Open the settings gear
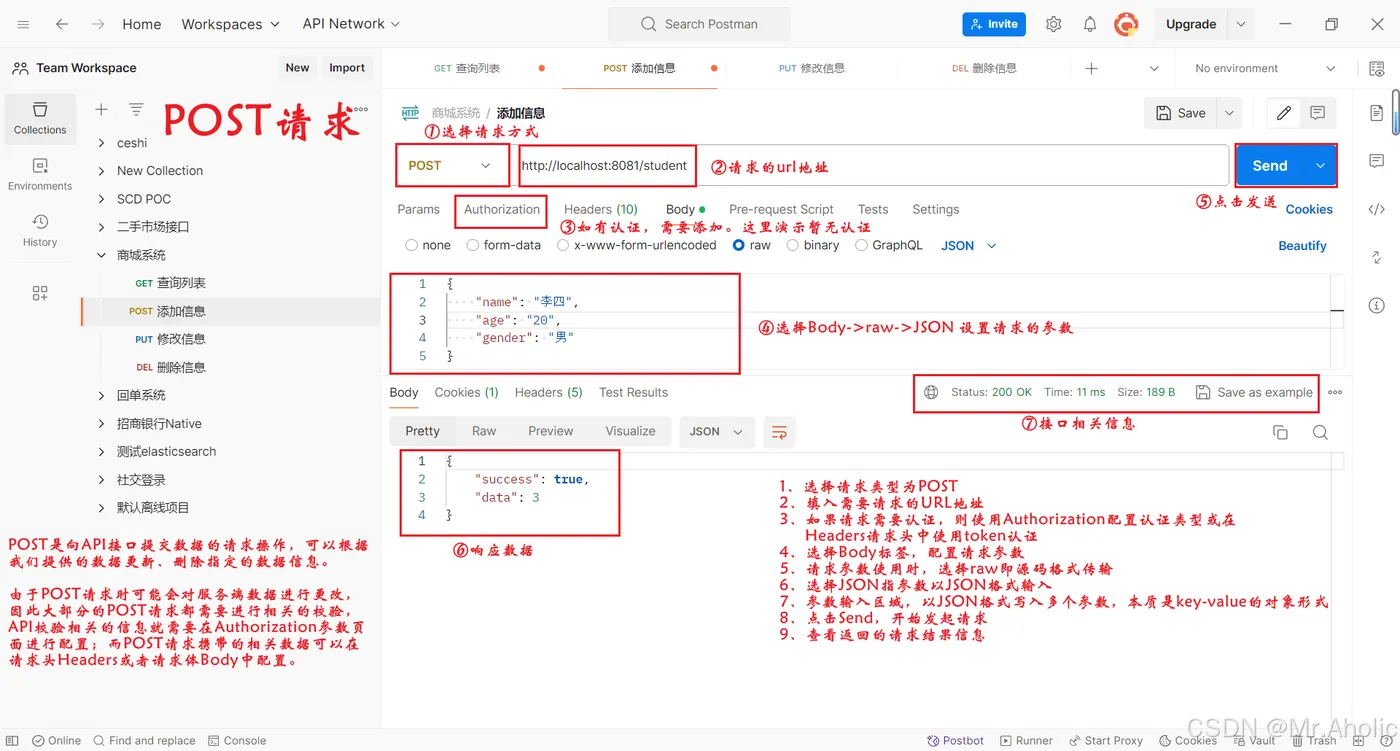This screenshot has width=1400, height=751. tap(1053, 24)
